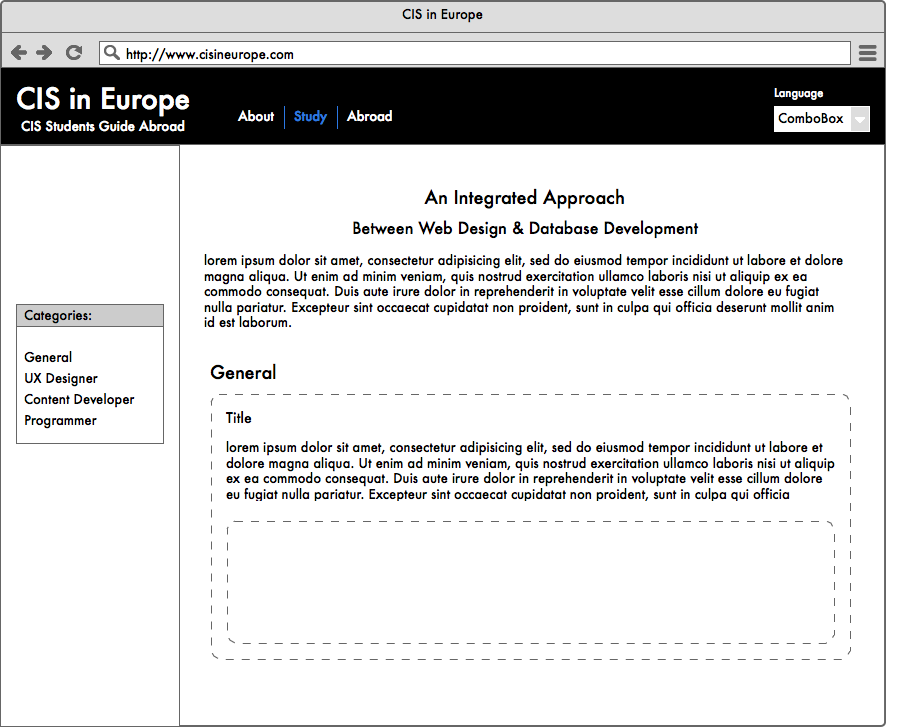Select the Study navigation tab
Image resolution: width=905 pixels, height=727 pixels.
[310, 117]
